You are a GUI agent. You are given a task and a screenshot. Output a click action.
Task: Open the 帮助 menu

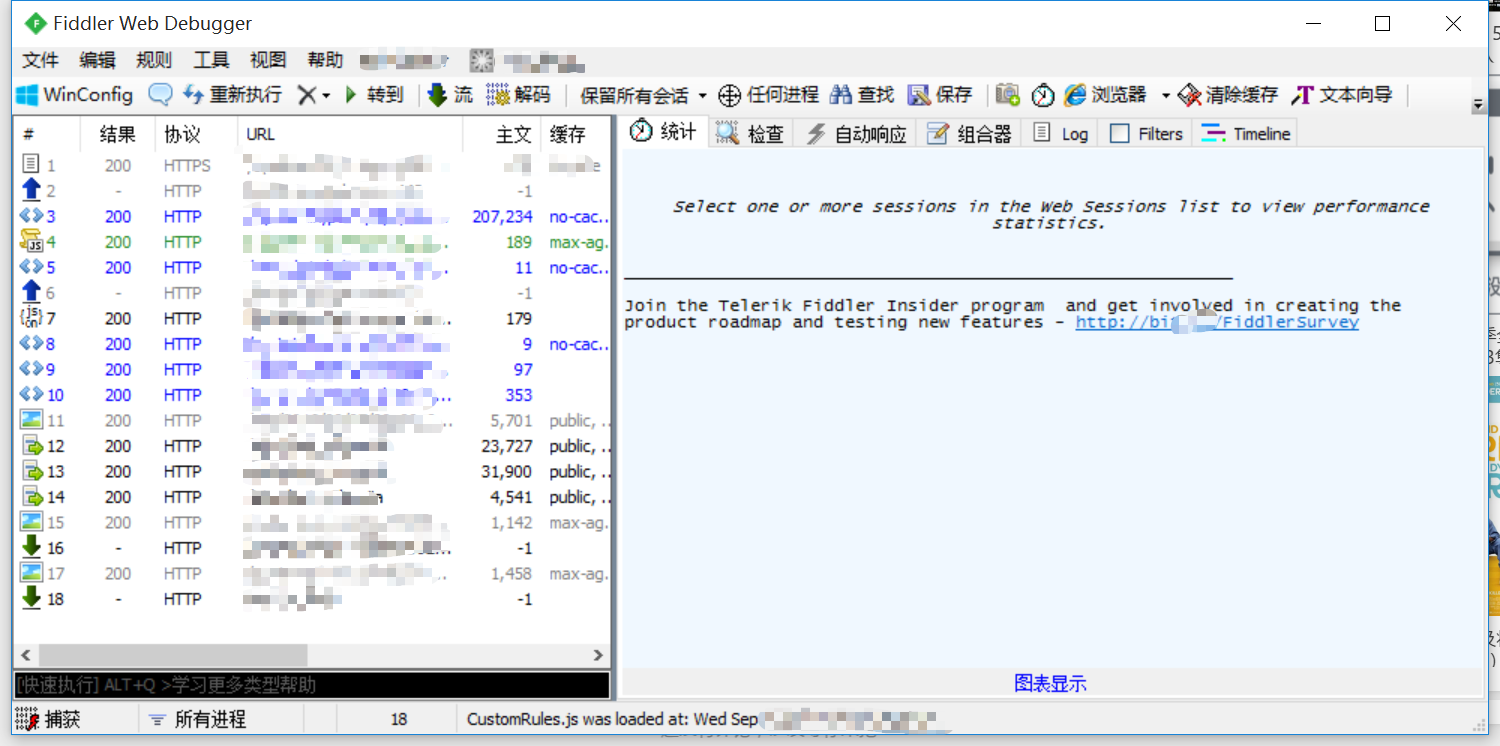tap(325, 61)
